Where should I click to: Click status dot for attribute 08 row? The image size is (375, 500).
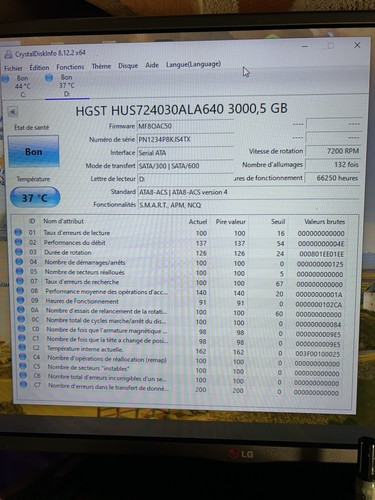(20, 290)
